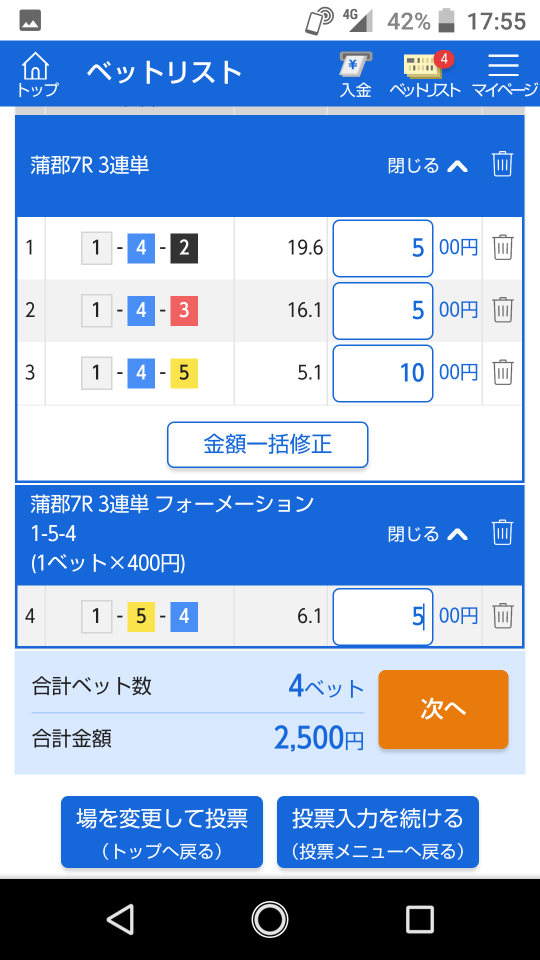Remove bet row 1-4-5 using trash icon

pyautogui.click(x=503, y=373)
